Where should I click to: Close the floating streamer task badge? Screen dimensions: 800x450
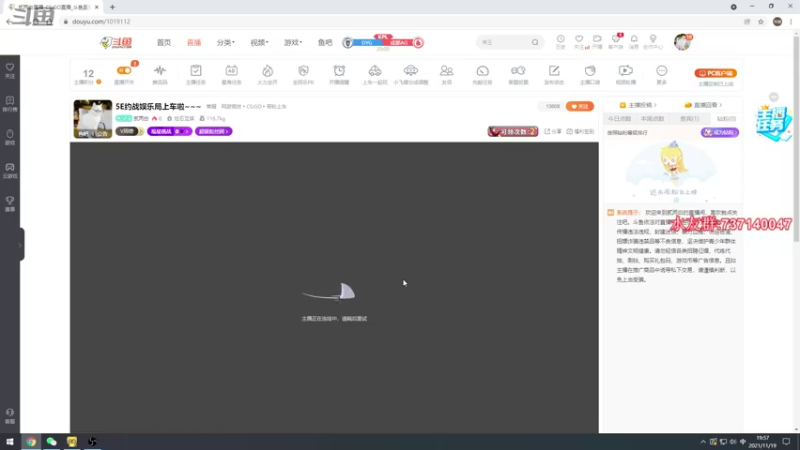tap(773, 97)
